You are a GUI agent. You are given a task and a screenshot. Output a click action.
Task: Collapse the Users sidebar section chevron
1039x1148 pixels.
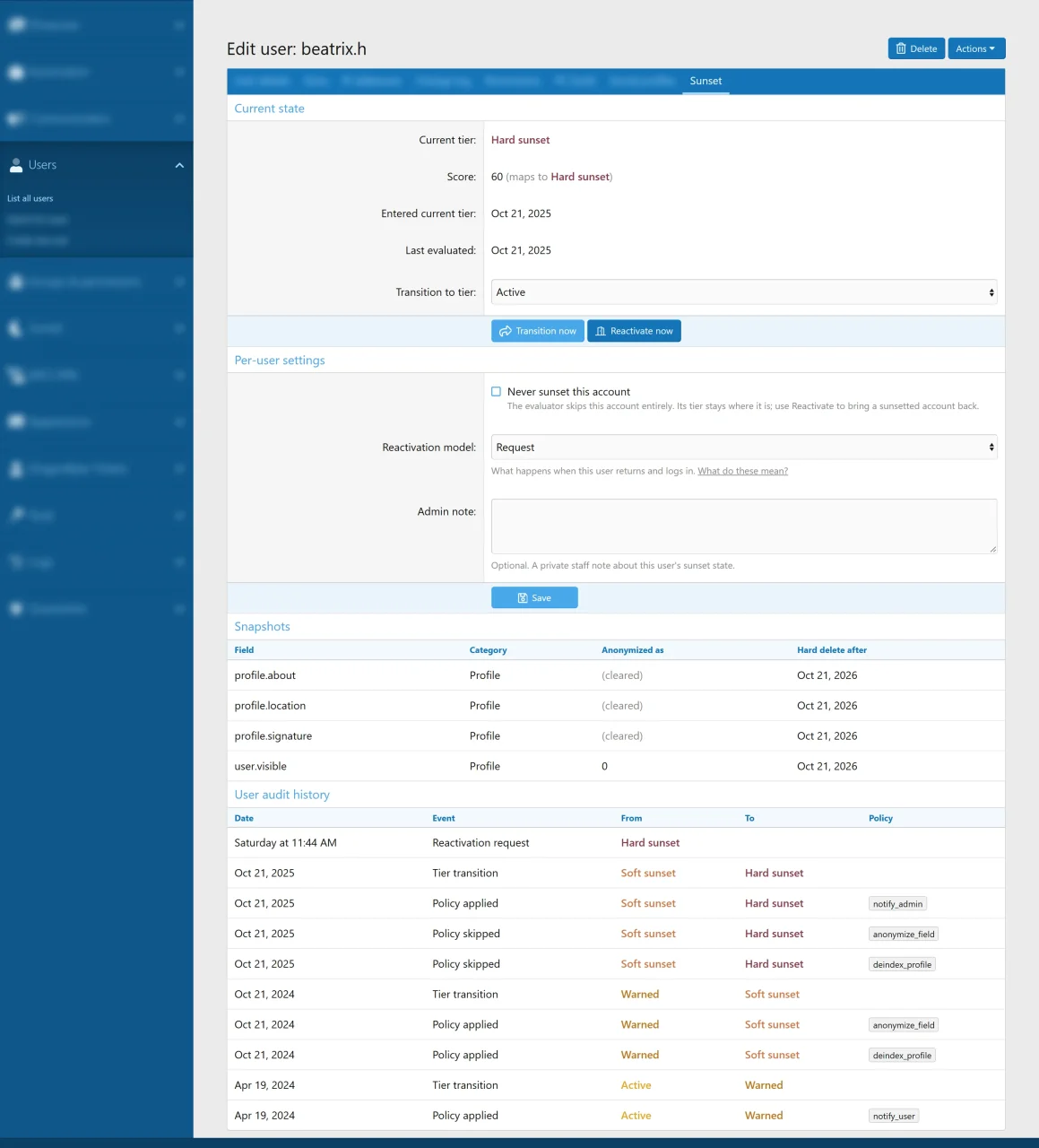pyautogui.click(x=179, y=165)
